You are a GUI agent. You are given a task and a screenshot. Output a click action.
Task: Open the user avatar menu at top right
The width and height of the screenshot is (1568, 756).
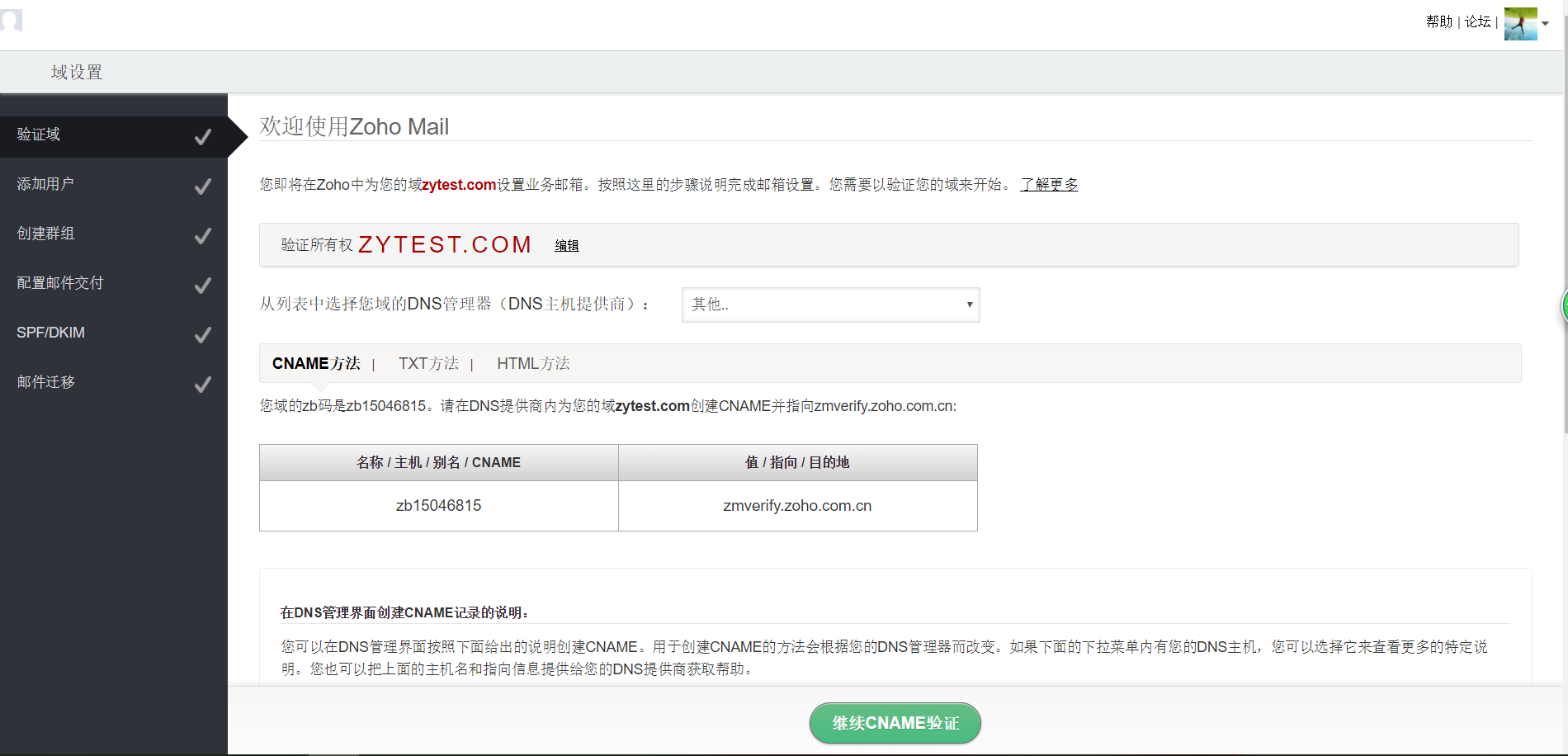coord(1520,23)
